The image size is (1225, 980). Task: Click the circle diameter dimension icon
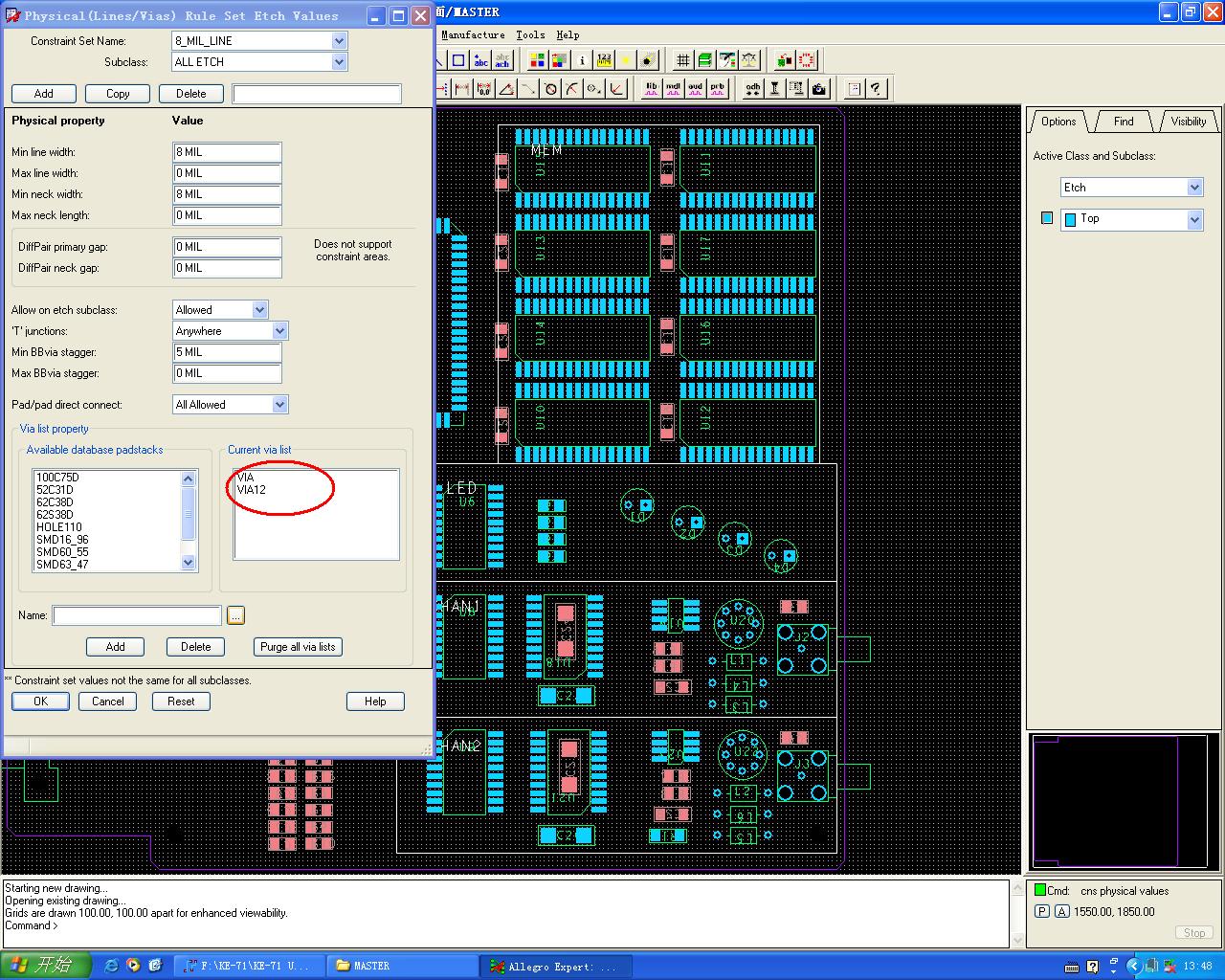click(x=550, y=89)
